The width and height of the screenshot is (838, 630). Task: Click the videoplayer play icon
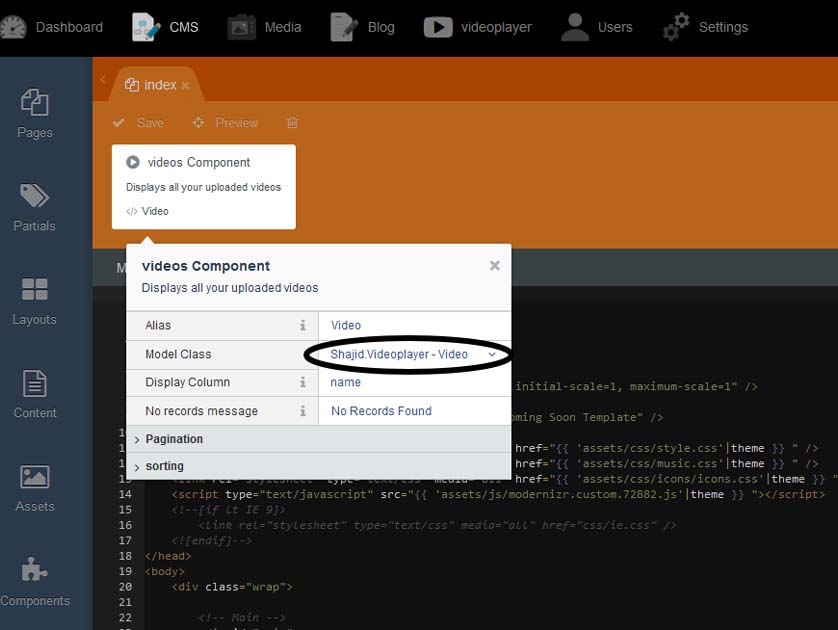coord(438,27)
